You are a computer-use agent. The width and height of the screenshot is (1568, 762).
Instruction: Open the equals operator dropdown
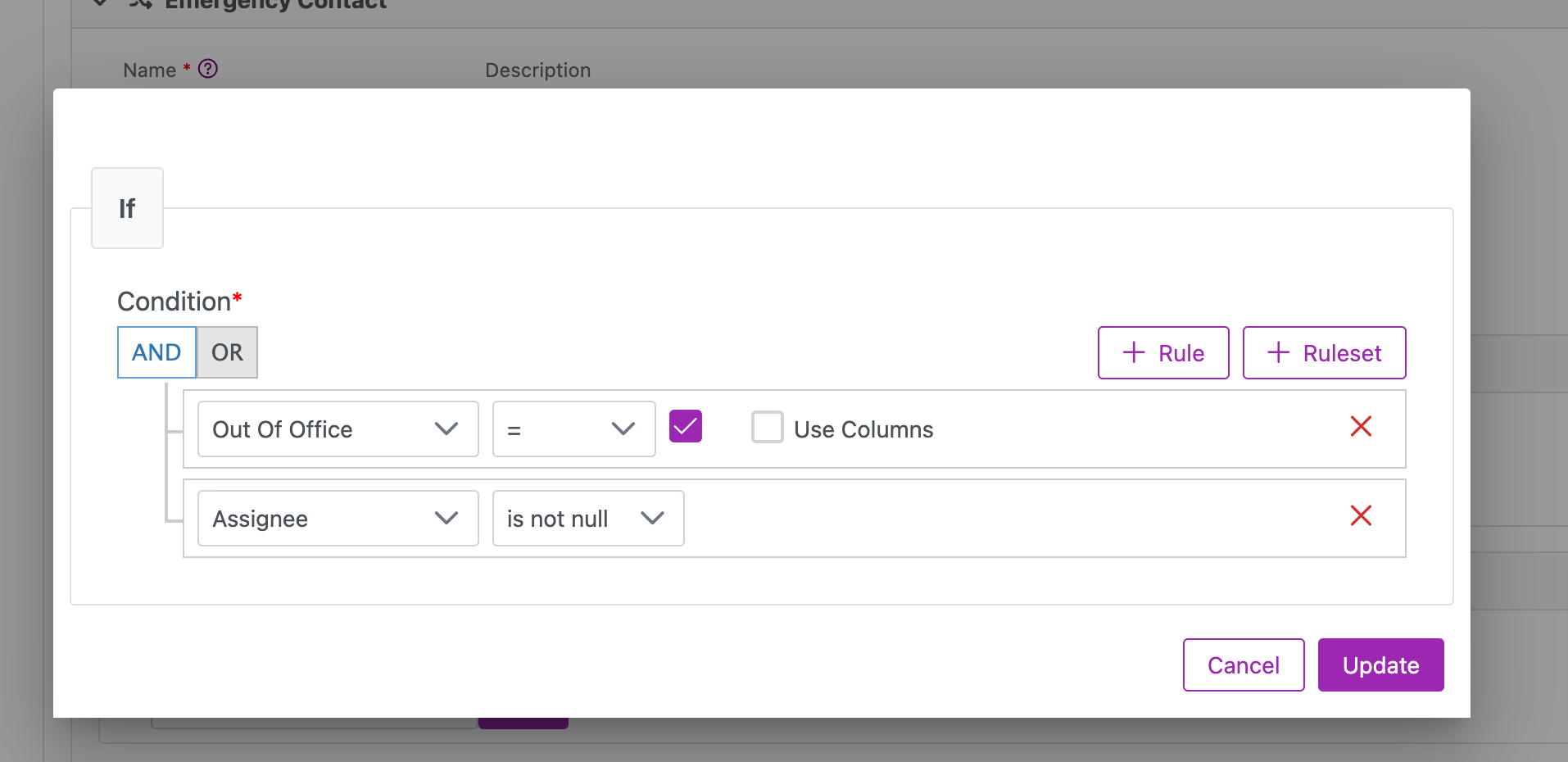[x=573, y=429]
